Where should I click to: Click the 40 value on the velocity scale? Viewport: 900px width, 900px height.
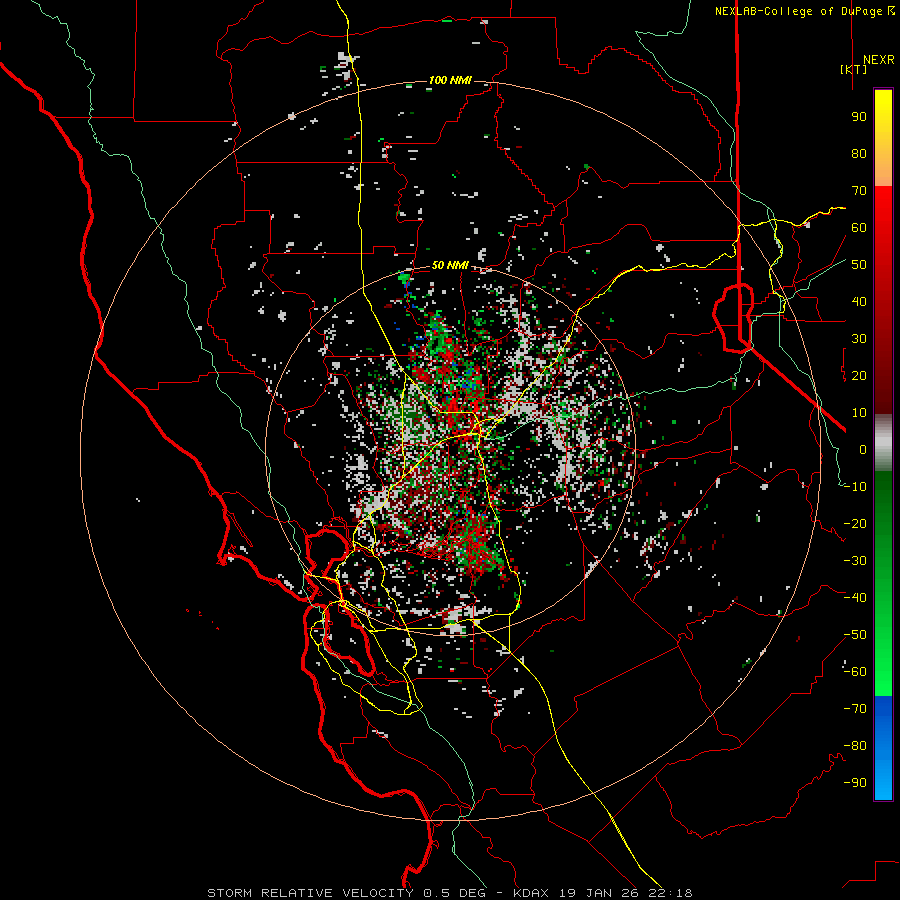coord(859,301)
